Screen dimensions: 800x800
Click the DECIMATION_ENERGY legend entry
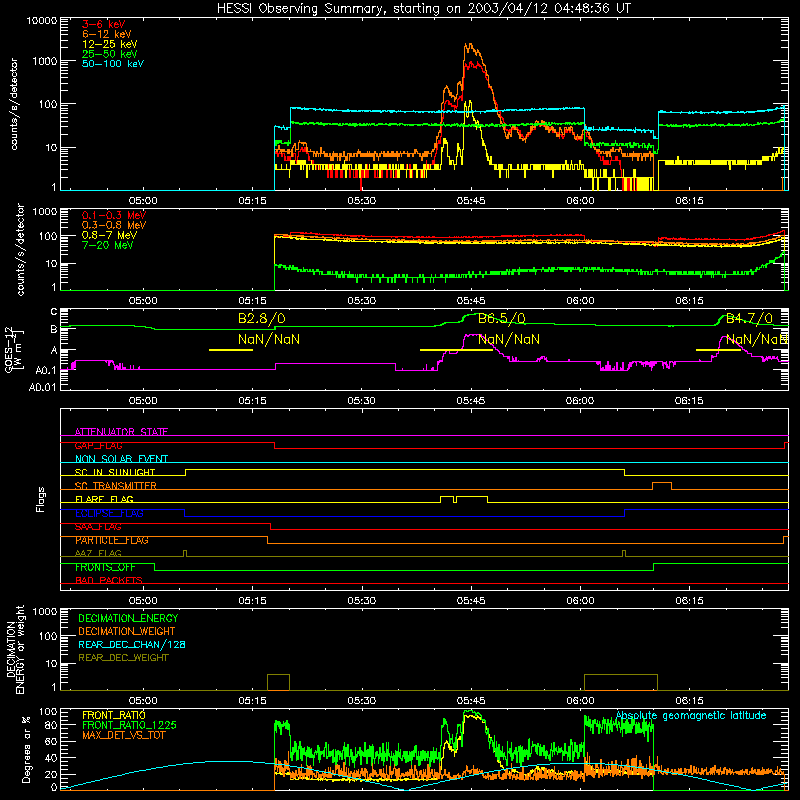128,618
